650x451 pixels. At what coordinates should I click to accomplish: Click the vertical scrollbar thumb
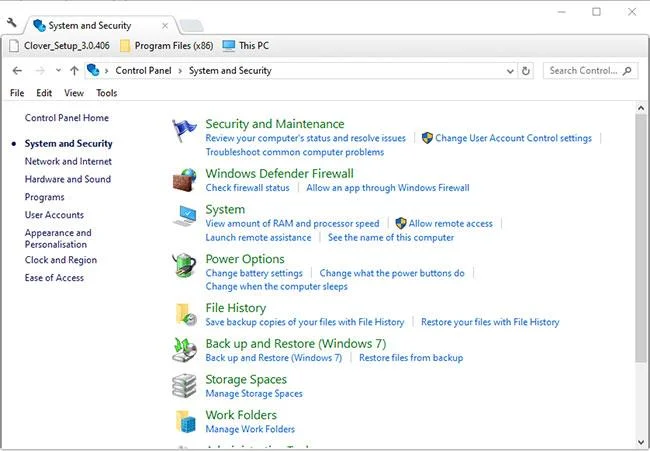click(x=641, y=238)
